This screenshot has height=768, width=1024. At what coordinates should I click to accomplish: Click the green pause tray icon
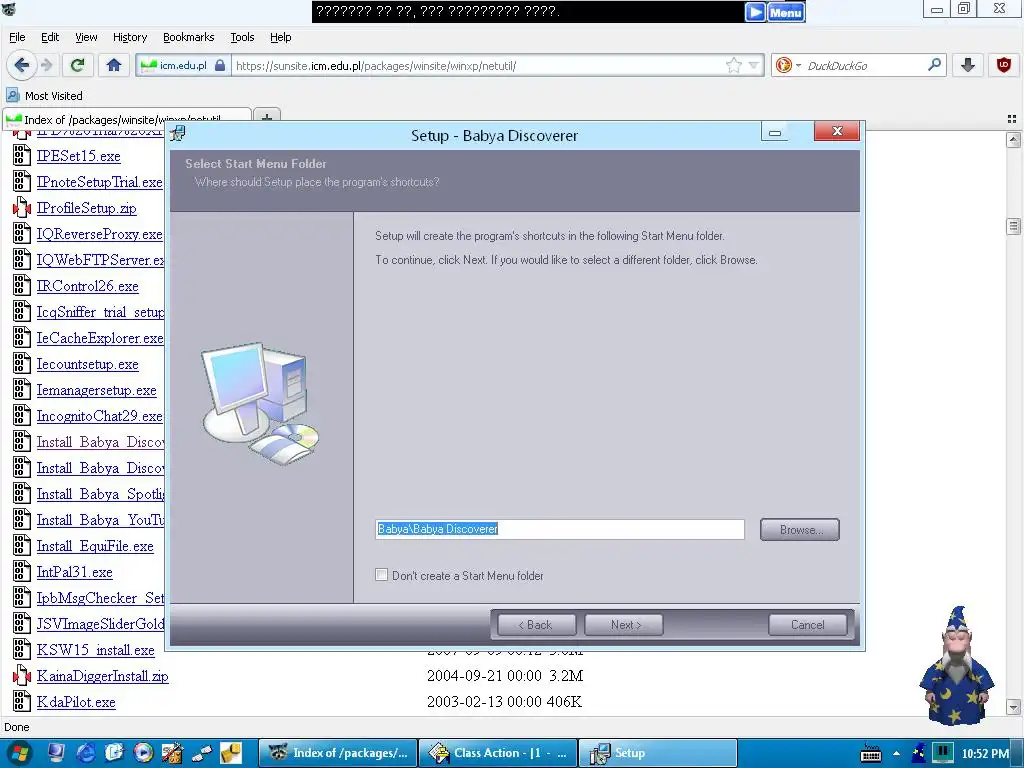pyautogui.click(x=942, y=752)
